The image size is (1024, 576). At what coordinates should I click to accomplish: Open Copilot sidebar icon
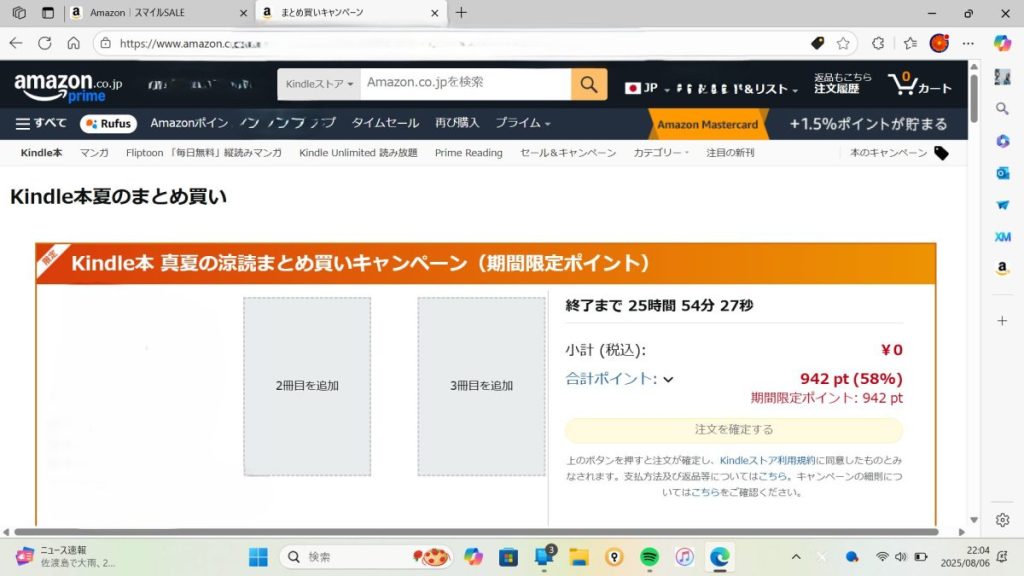pos(1002,43)
